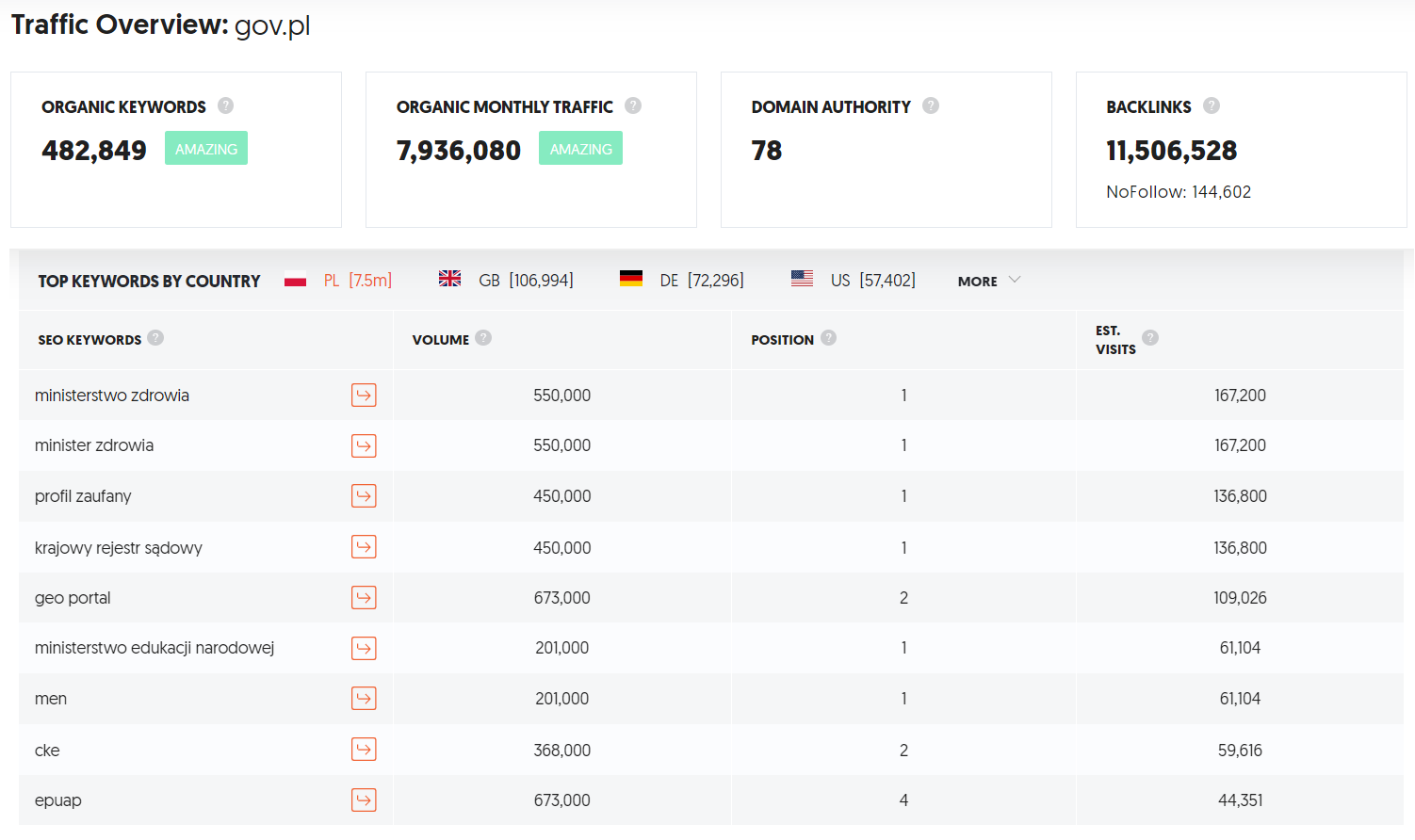Click help icon next to Organic Keywords

pyautogui.click(x=226, y=105)
